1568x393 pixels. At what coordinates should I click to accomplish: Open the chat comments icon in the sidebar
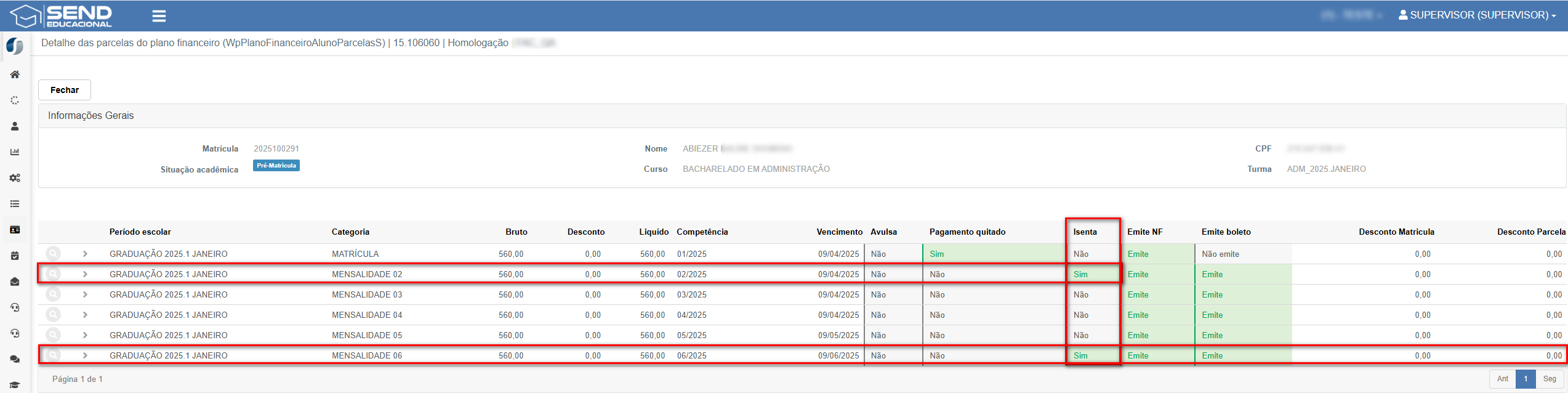pos(15,359)
